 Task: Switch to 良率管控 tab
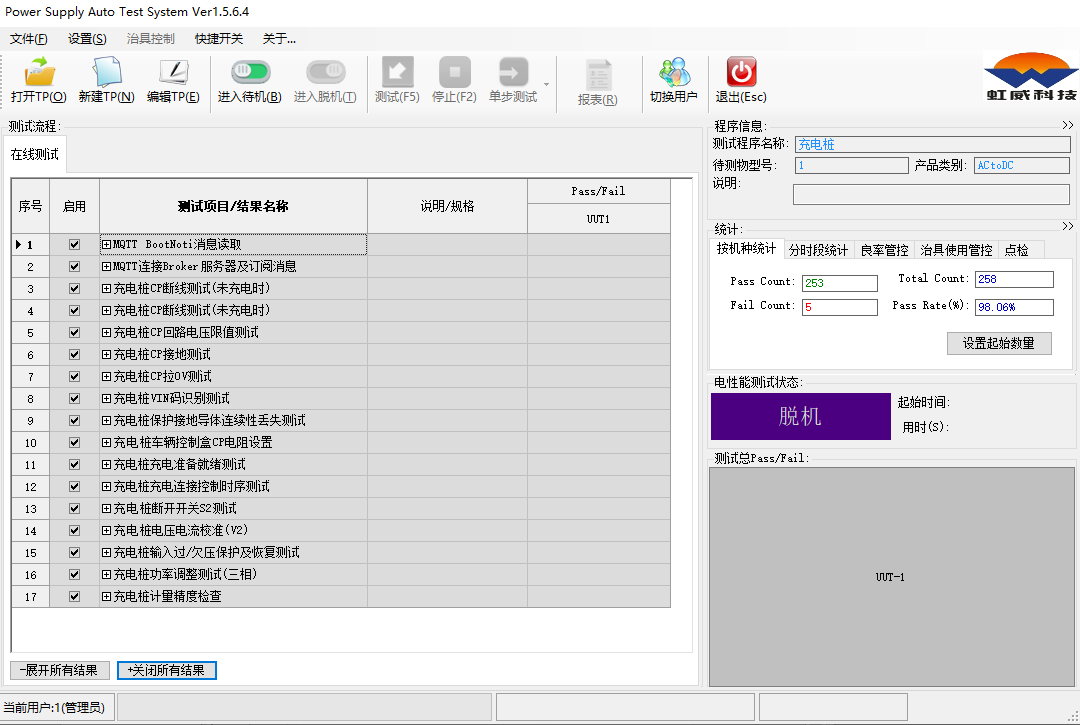884,250
